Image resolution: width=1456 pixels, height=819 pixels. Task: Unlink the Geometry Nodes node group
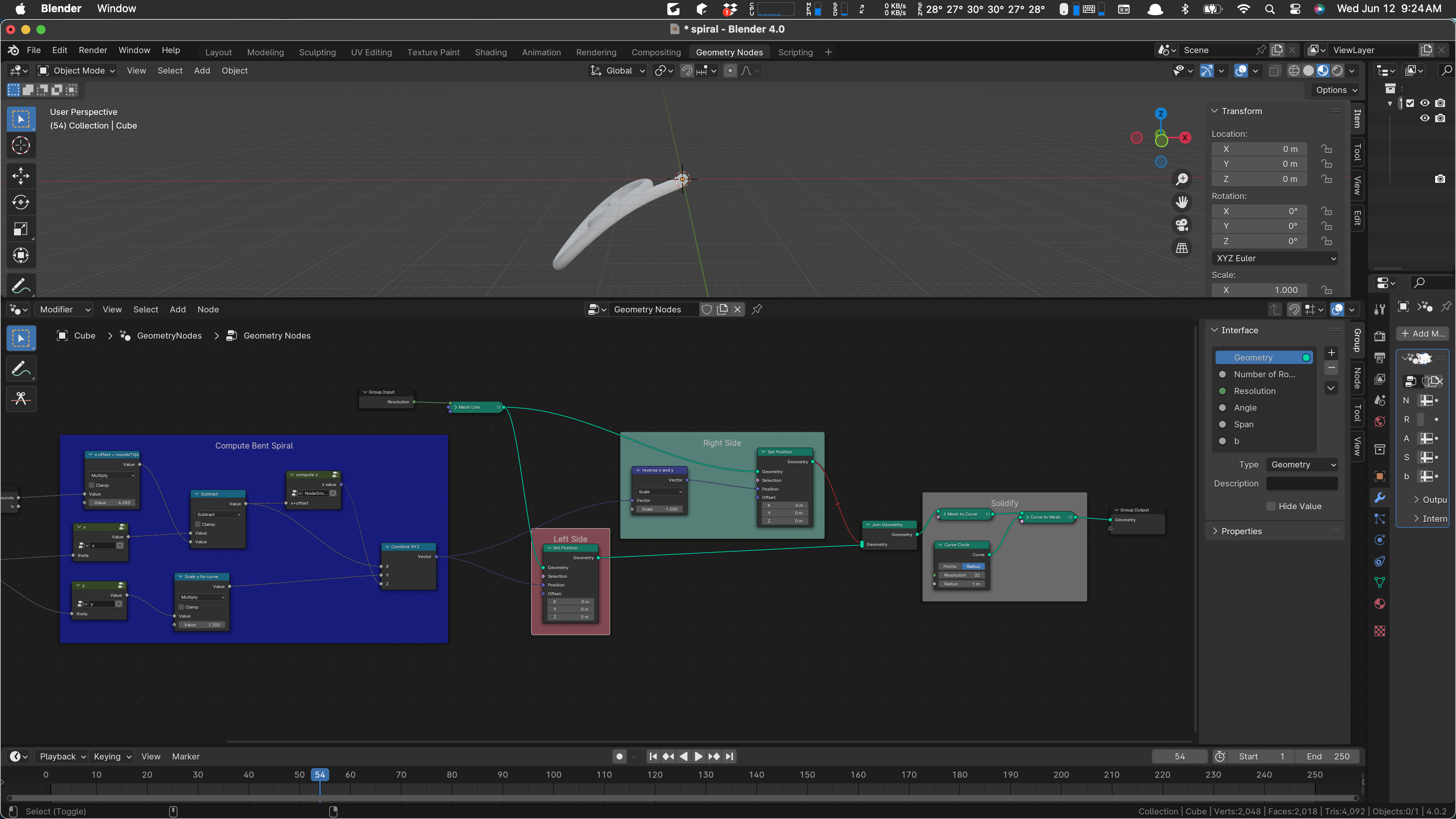point(737,309)
